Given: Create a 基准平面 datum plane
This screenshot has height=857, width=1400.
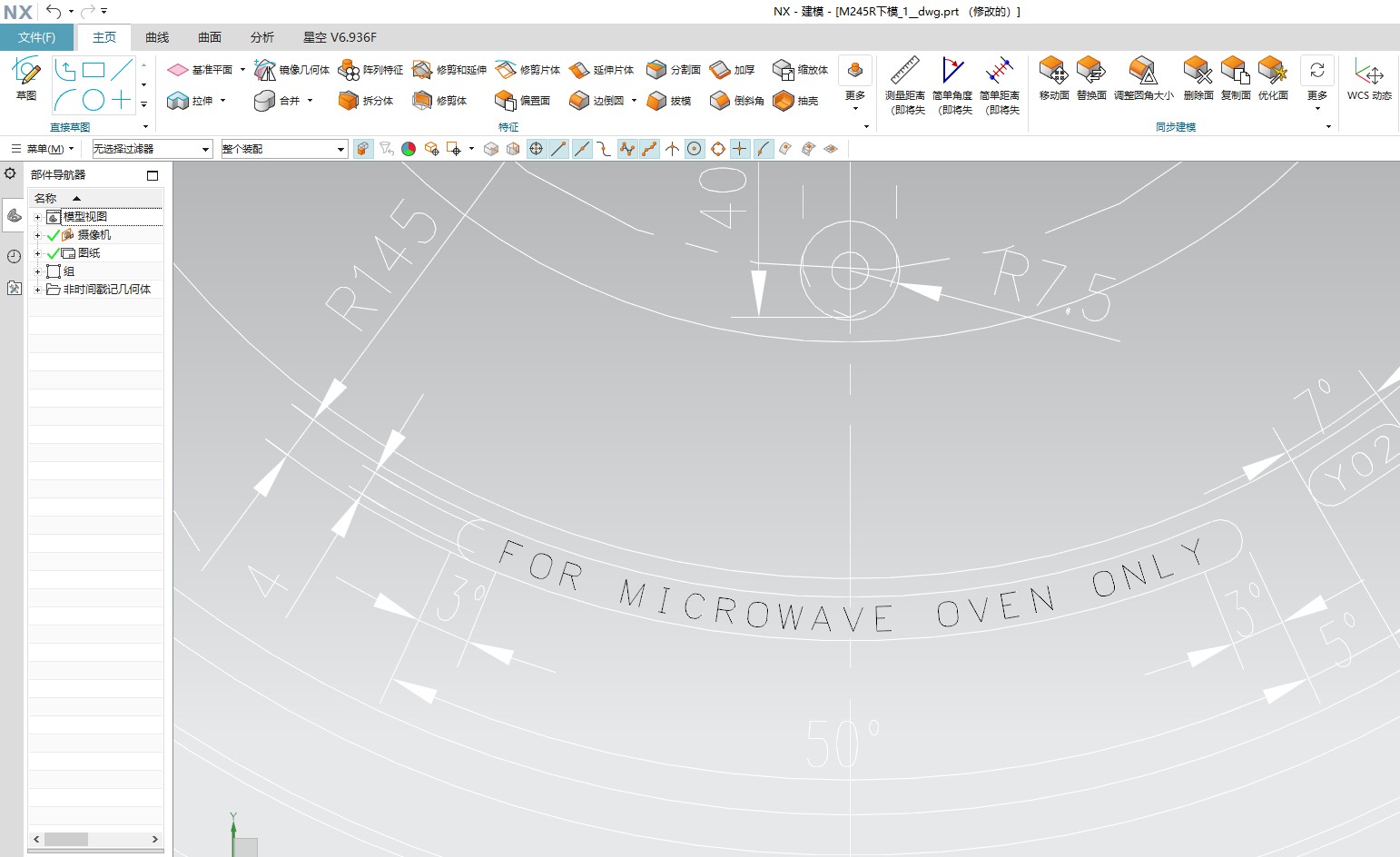Looking at the screenshot, I should 201,70.
